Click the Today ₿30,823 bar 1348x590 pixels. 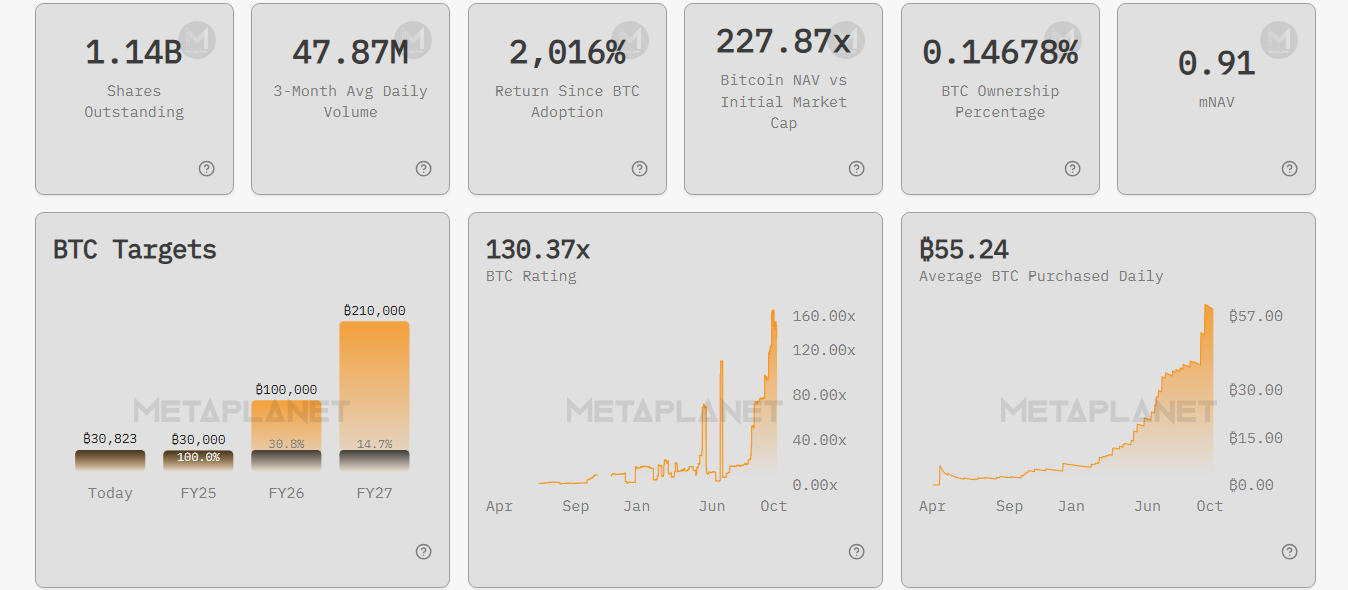pyautogui.click(x=110, y=460)
